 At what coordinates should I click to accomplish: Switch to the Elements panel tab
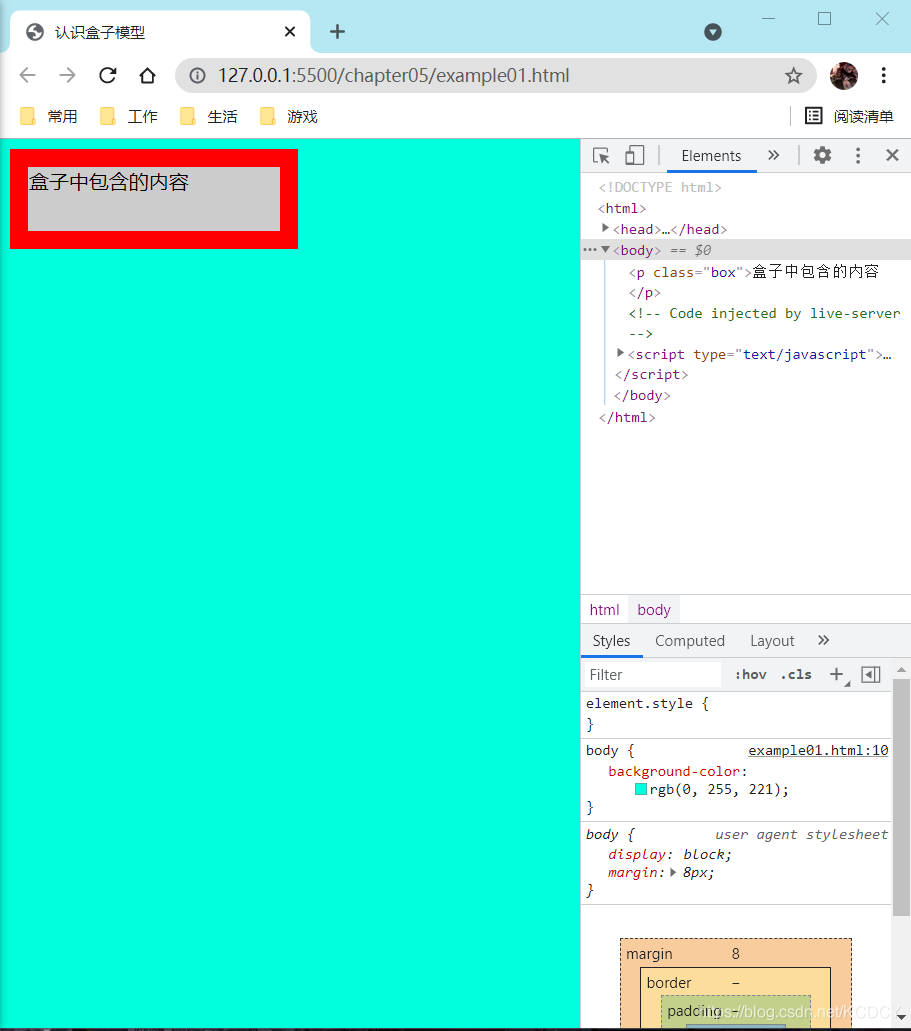tap(711, 156)
